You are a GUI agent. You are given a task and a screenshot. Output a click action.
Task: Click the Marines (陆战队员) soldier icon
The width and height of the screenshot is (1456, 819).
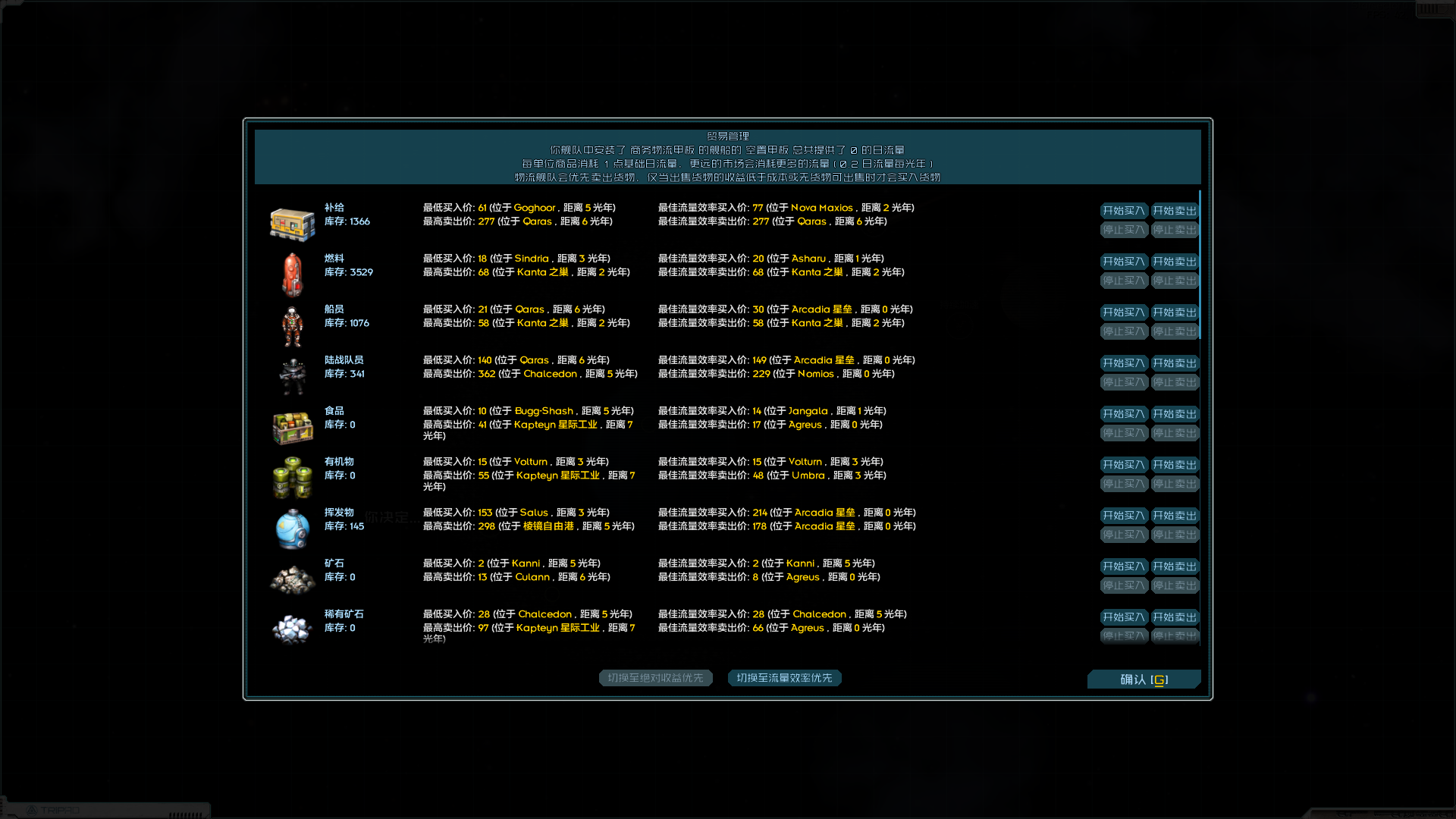292,376
